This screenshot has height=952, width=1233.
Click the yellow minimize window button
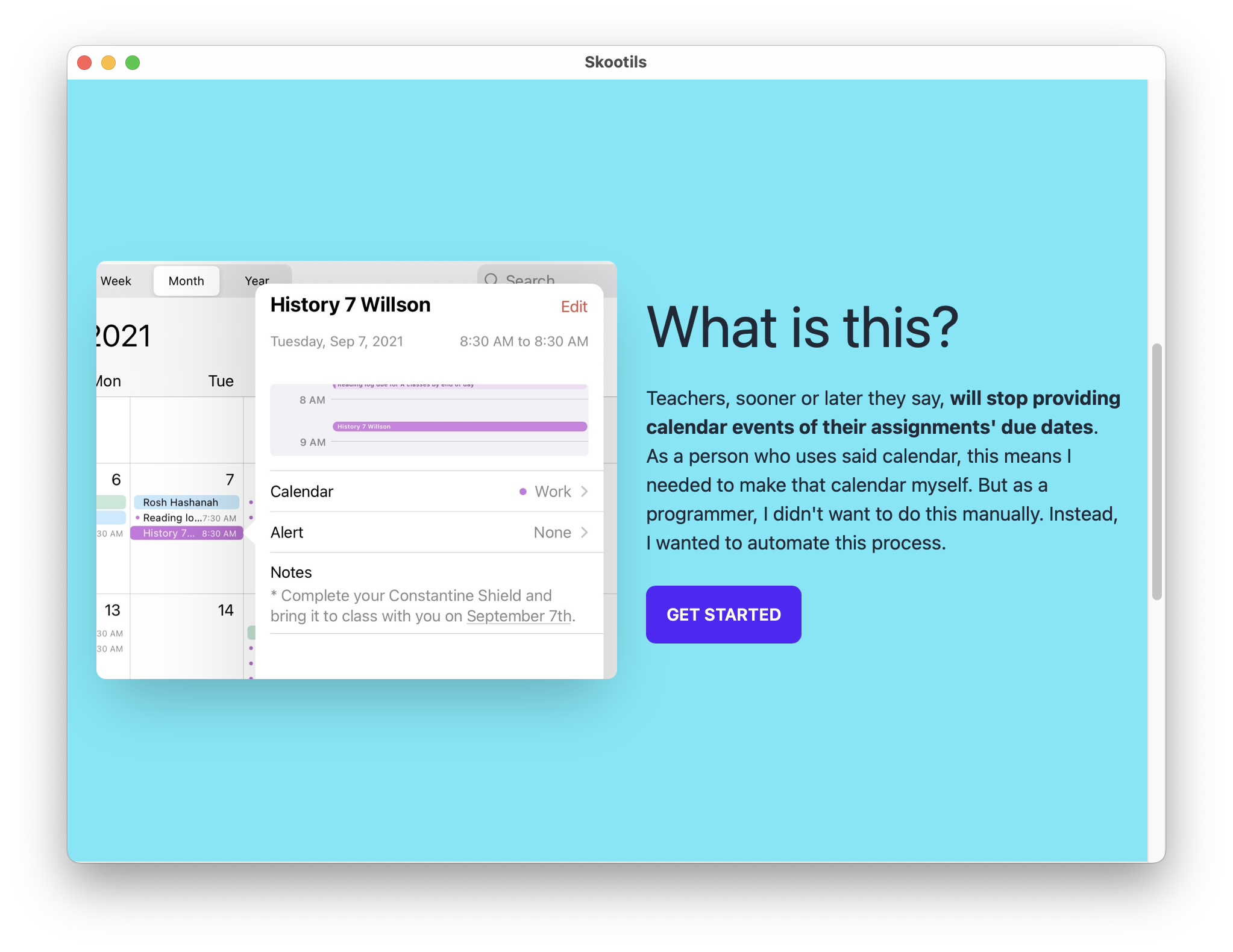108,63
